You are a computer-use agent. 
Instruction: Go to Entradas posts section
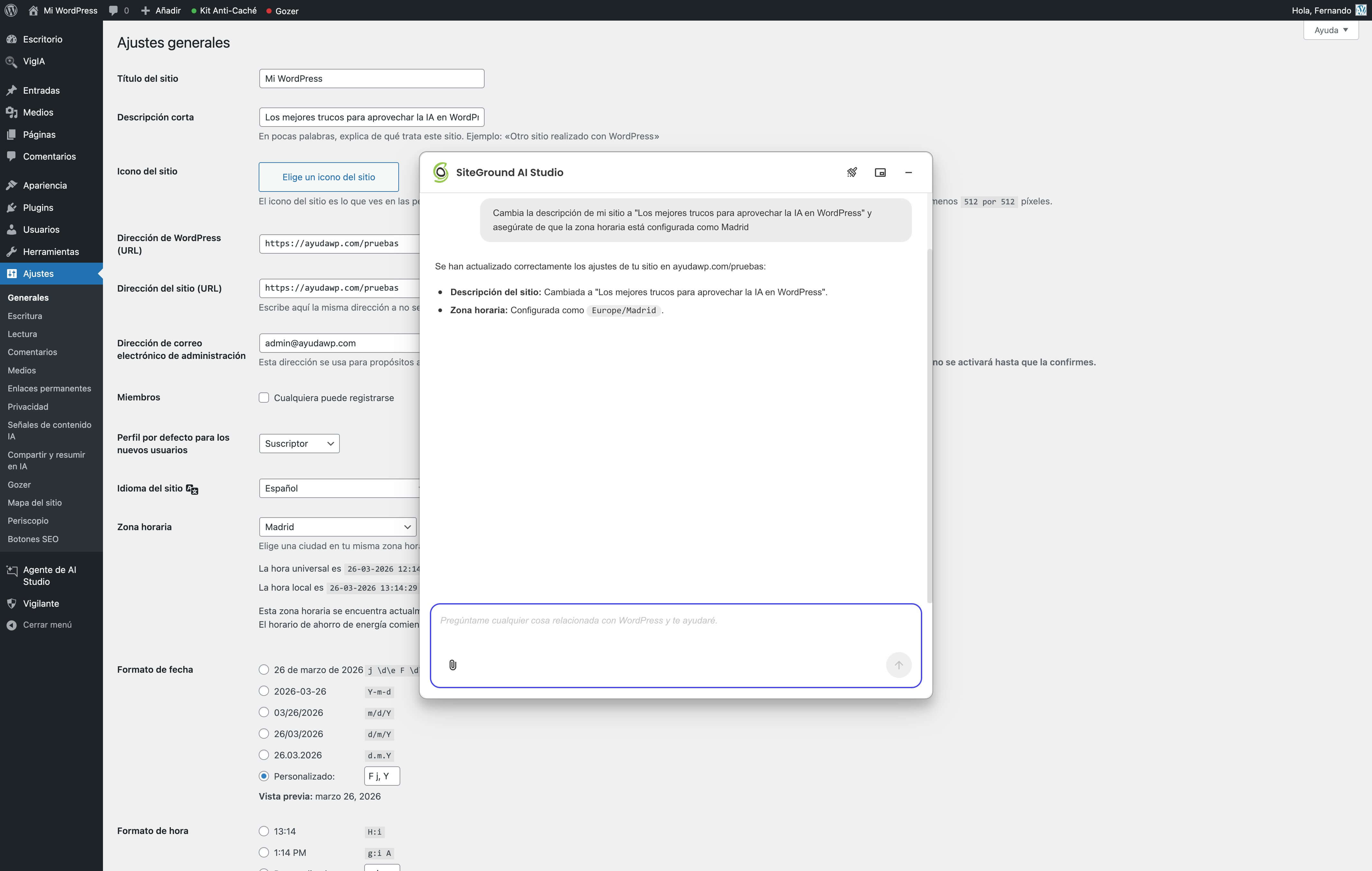tap(51, 90)
